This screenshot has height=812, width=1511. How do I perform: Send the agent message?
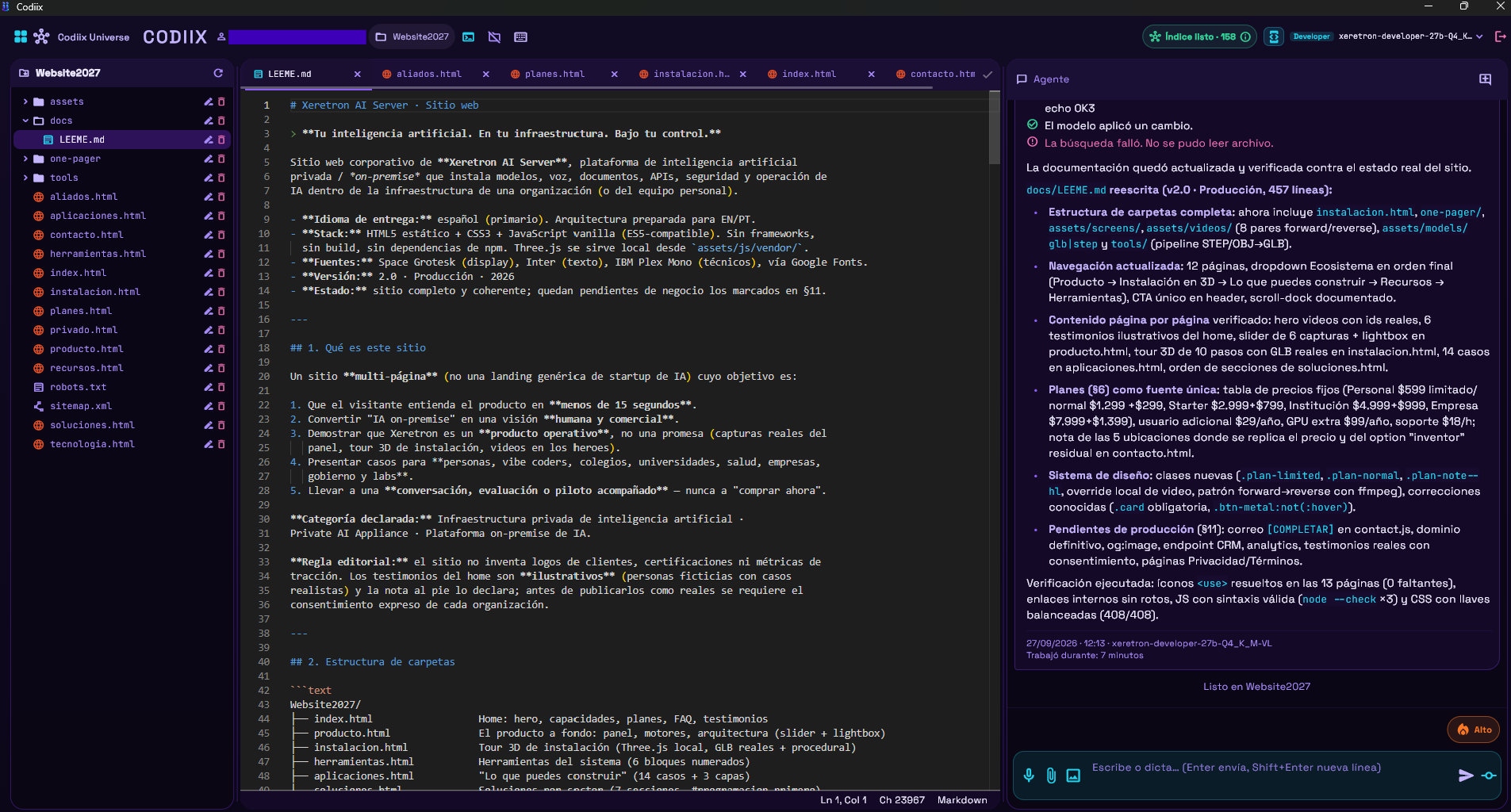pos(1466,776)
